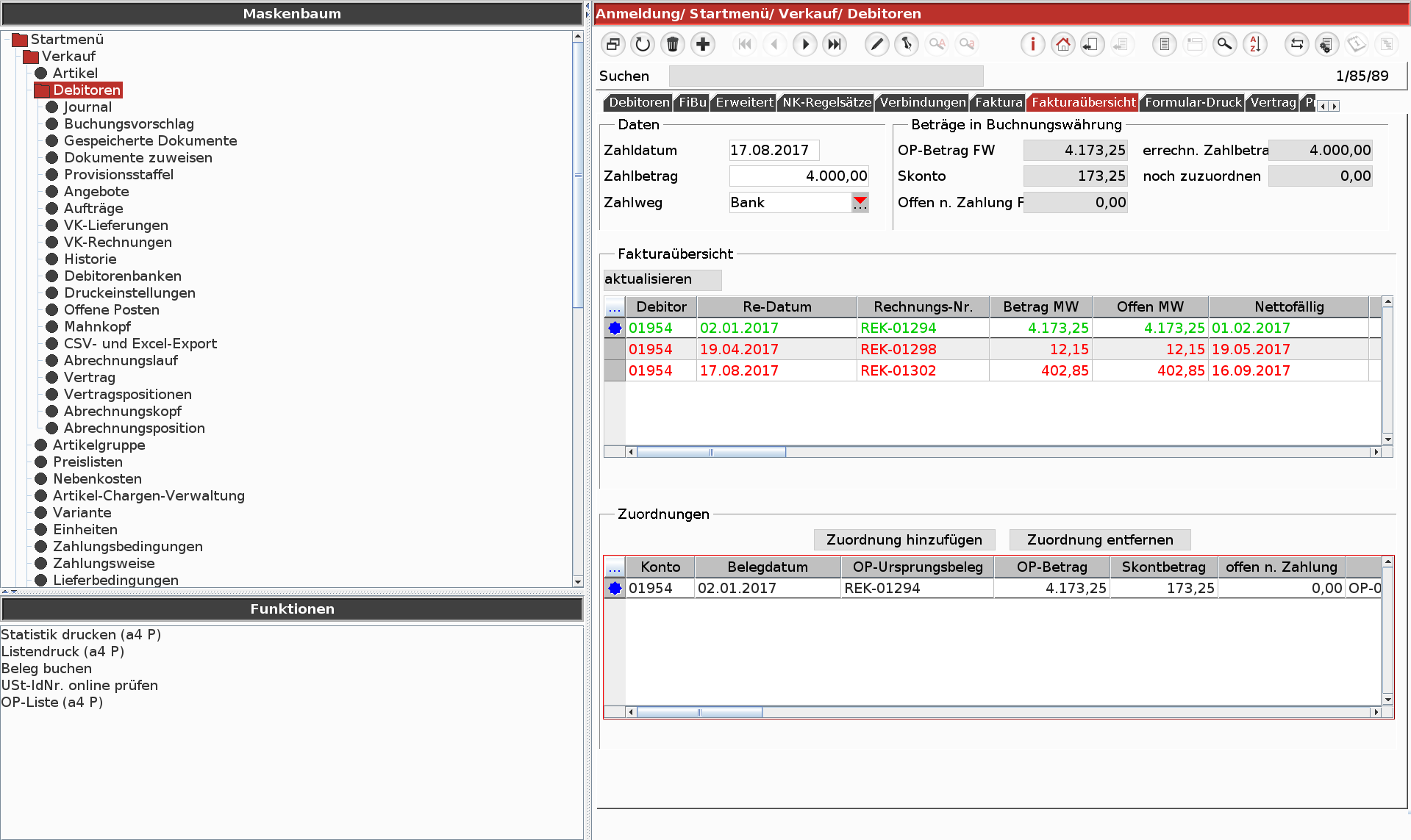Click the refresh toolbar icon

click(x=643, y=45)
